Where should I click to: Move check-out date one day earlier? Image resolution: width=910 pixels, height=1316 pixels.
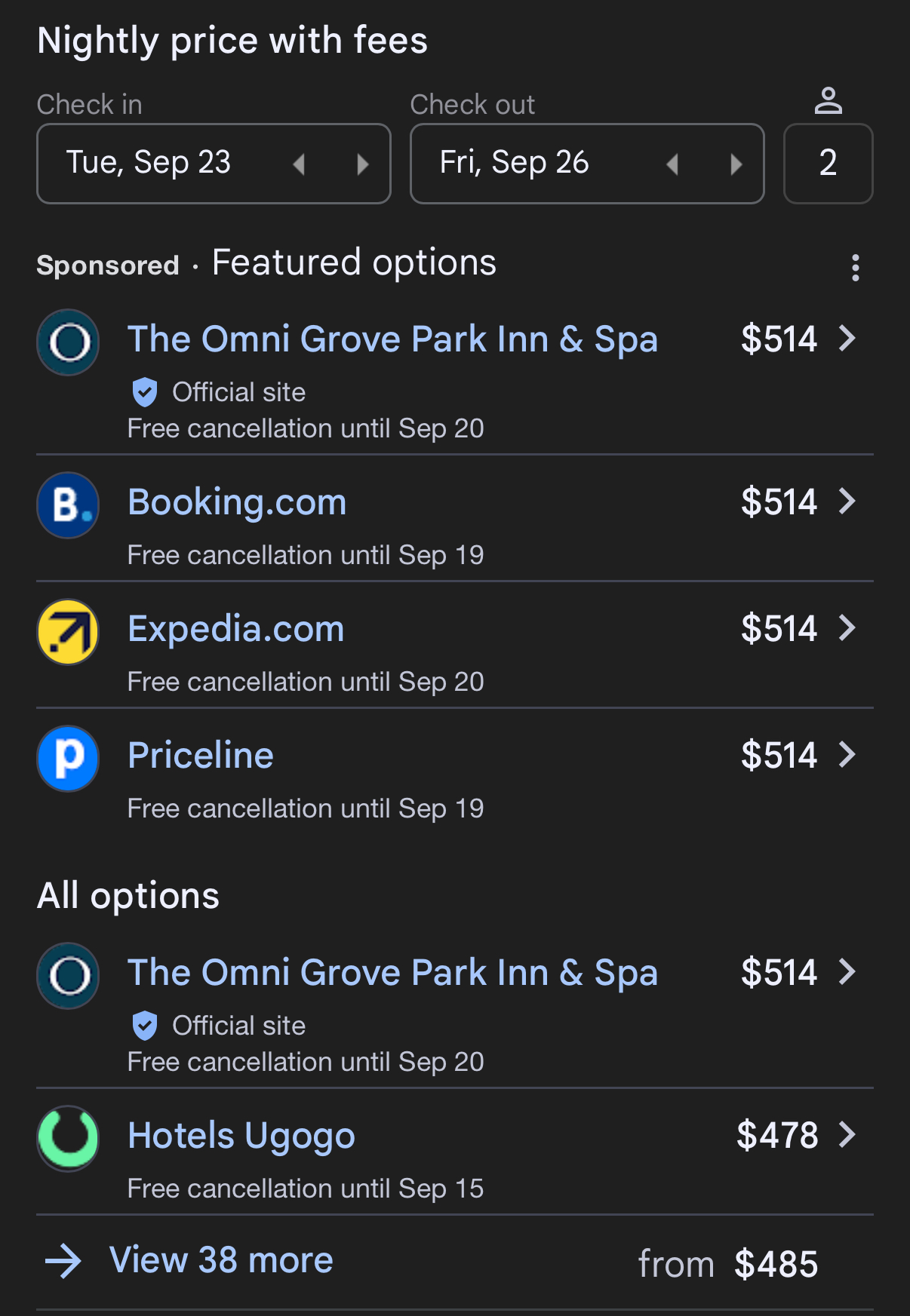point(673,164)
